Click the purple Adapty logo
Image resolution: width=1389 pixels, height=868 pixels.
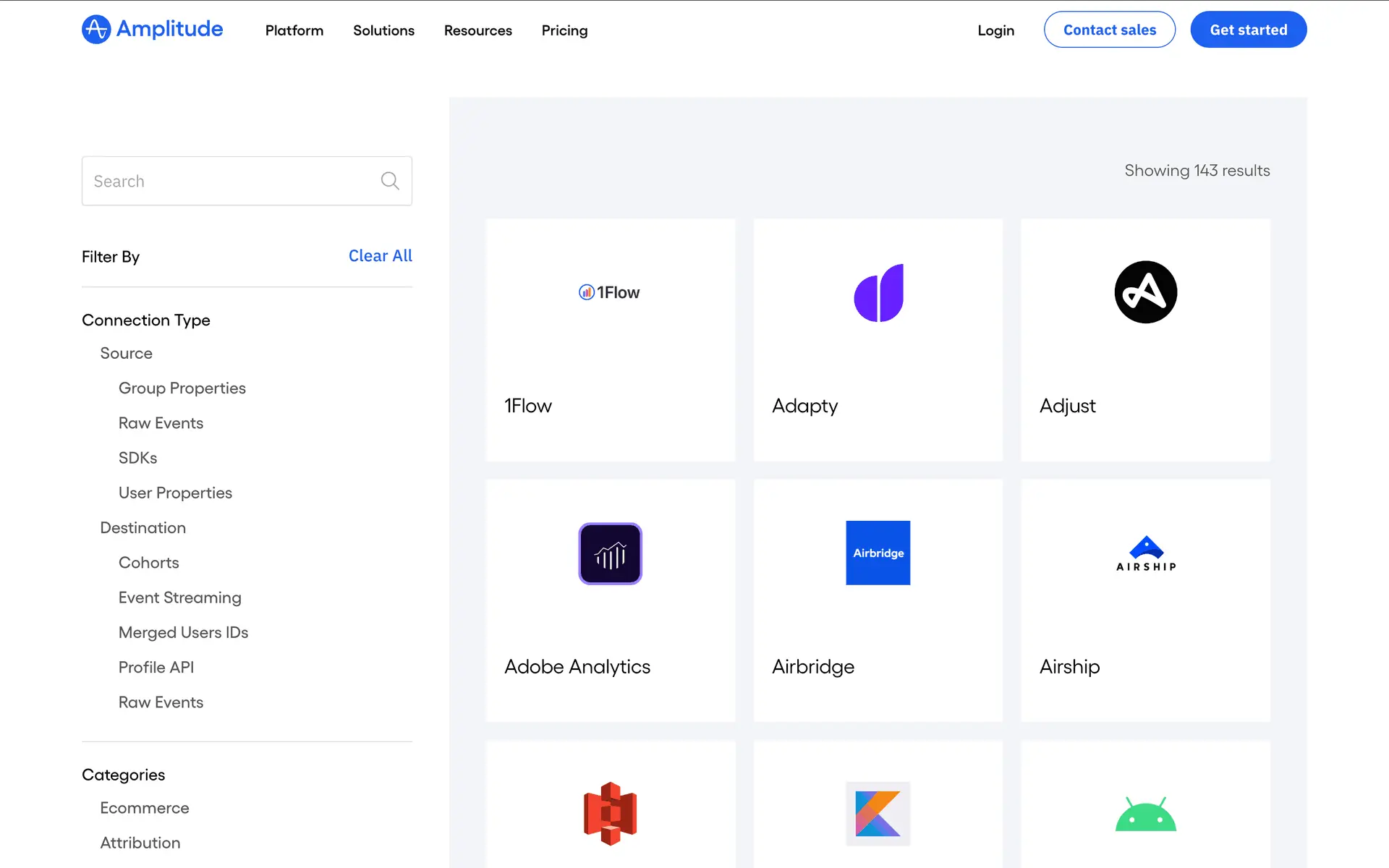[878, 293]
